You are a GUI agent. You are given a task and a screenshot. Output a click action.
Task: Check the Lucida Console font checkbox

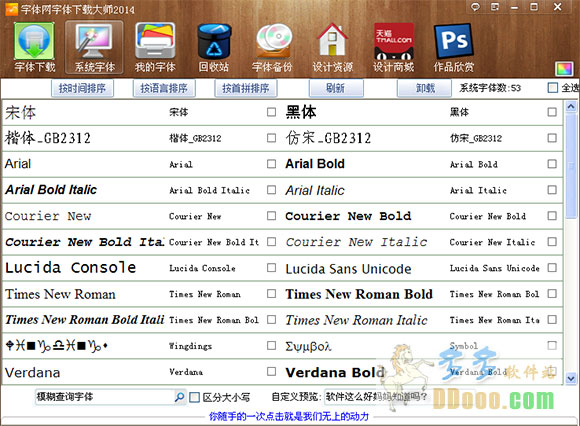pos(272,267)
